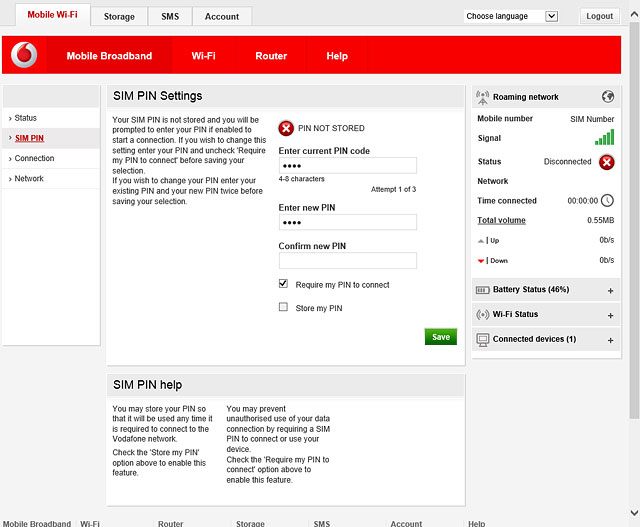Click the green Save button
This screenshot has height=527, width=640.
click(441, 337)
